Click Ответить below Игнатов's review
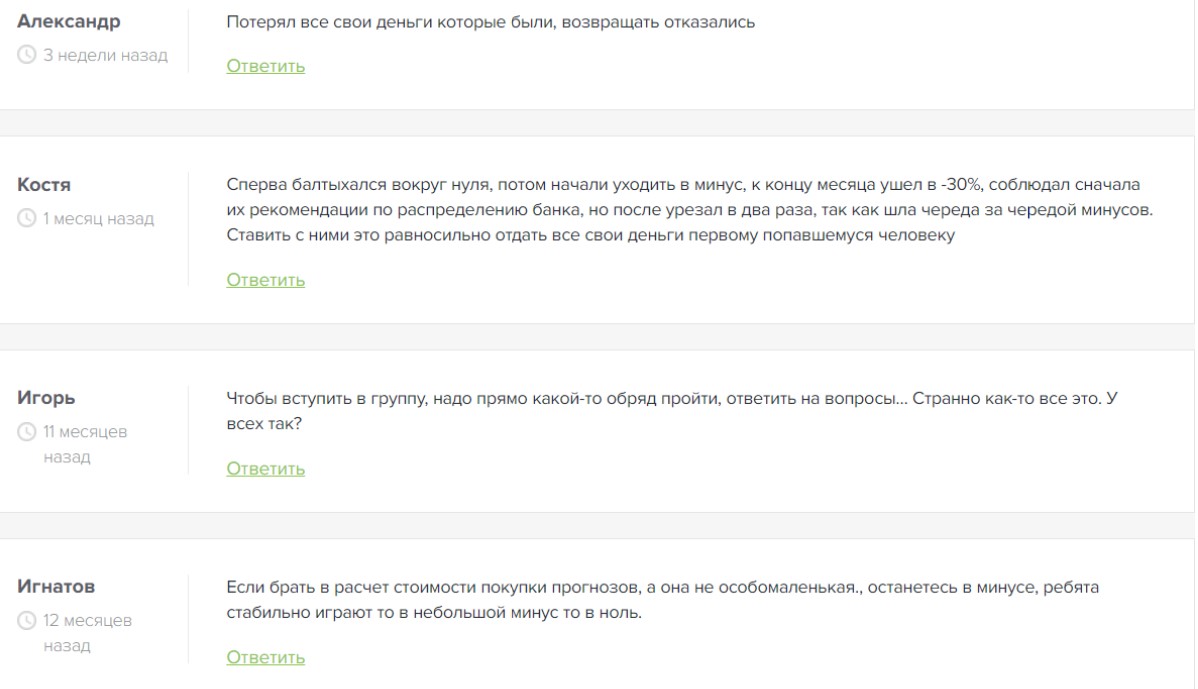This screenshot has width=1198, height=689. click(x=265, y=658)
